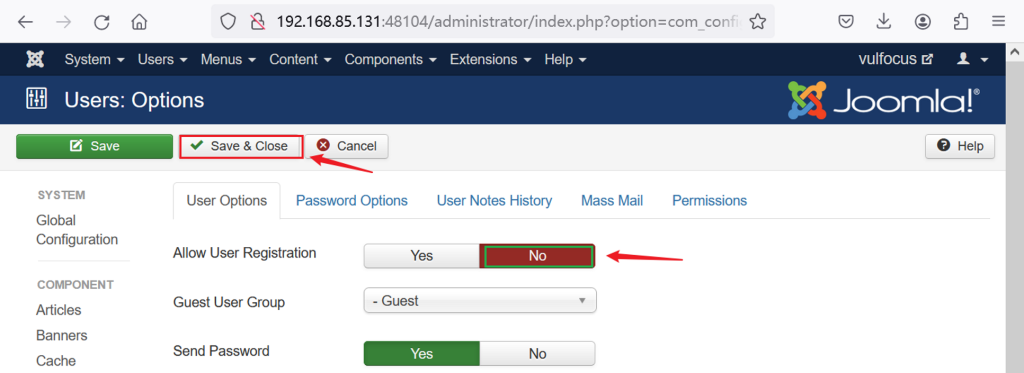This screenshot has width=1024, height=373.
Task: Open the Firefox account icon
Action: [x=922, y=22]
